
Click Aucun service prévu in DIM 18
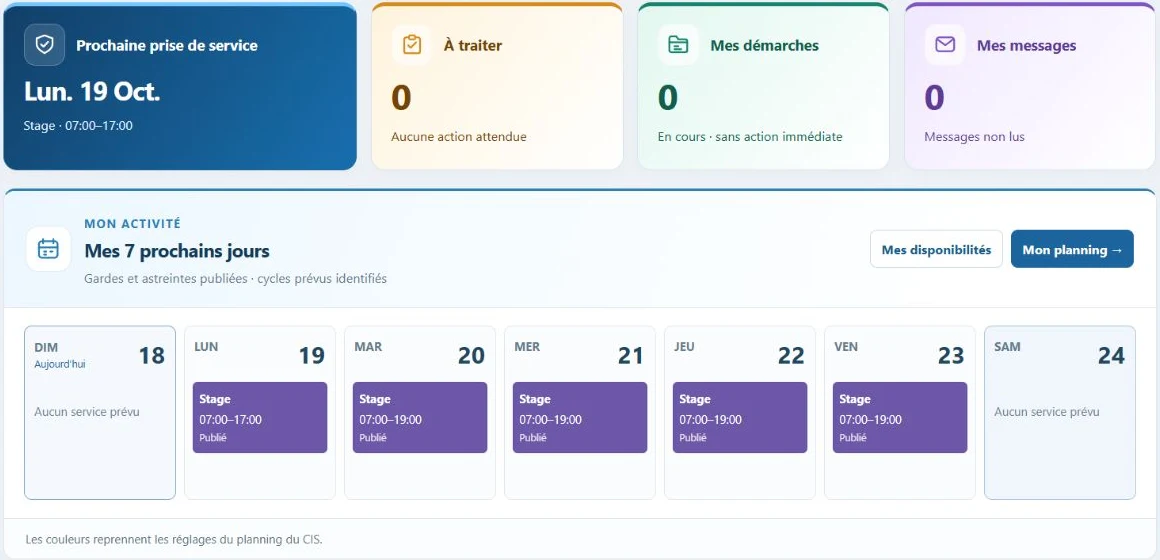[x=87, y=412]
